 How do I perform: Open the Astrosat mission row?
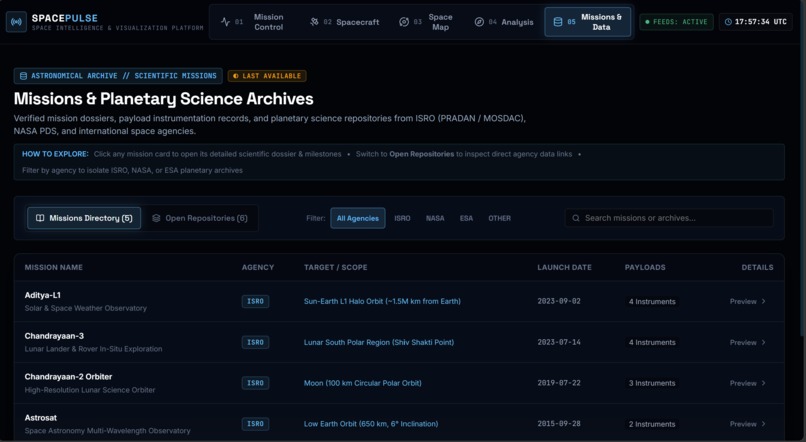click(x=399, y=422)
